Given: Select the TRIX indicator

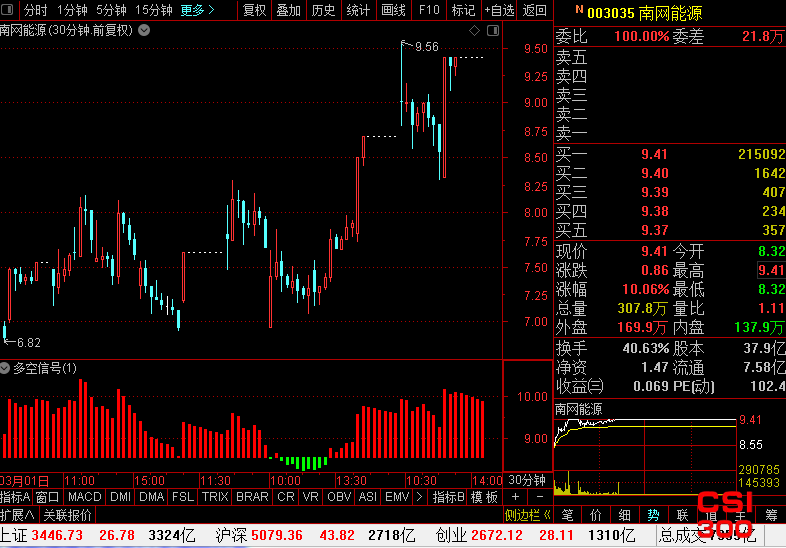Looking at the screenshot, I should [215, 497].
